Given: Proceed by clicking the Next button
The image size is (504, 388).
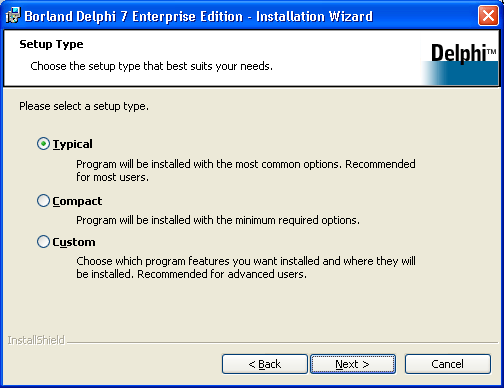Looking at the screenshot, I should coord(353,364).
